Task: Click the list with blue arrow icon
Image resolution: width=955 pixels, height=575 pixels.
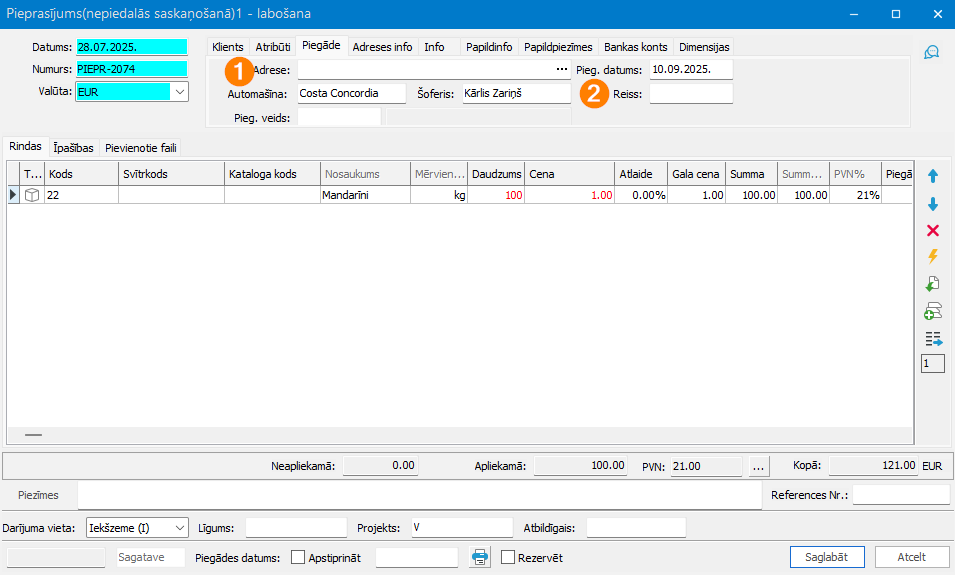Action: tap(932, 339)
